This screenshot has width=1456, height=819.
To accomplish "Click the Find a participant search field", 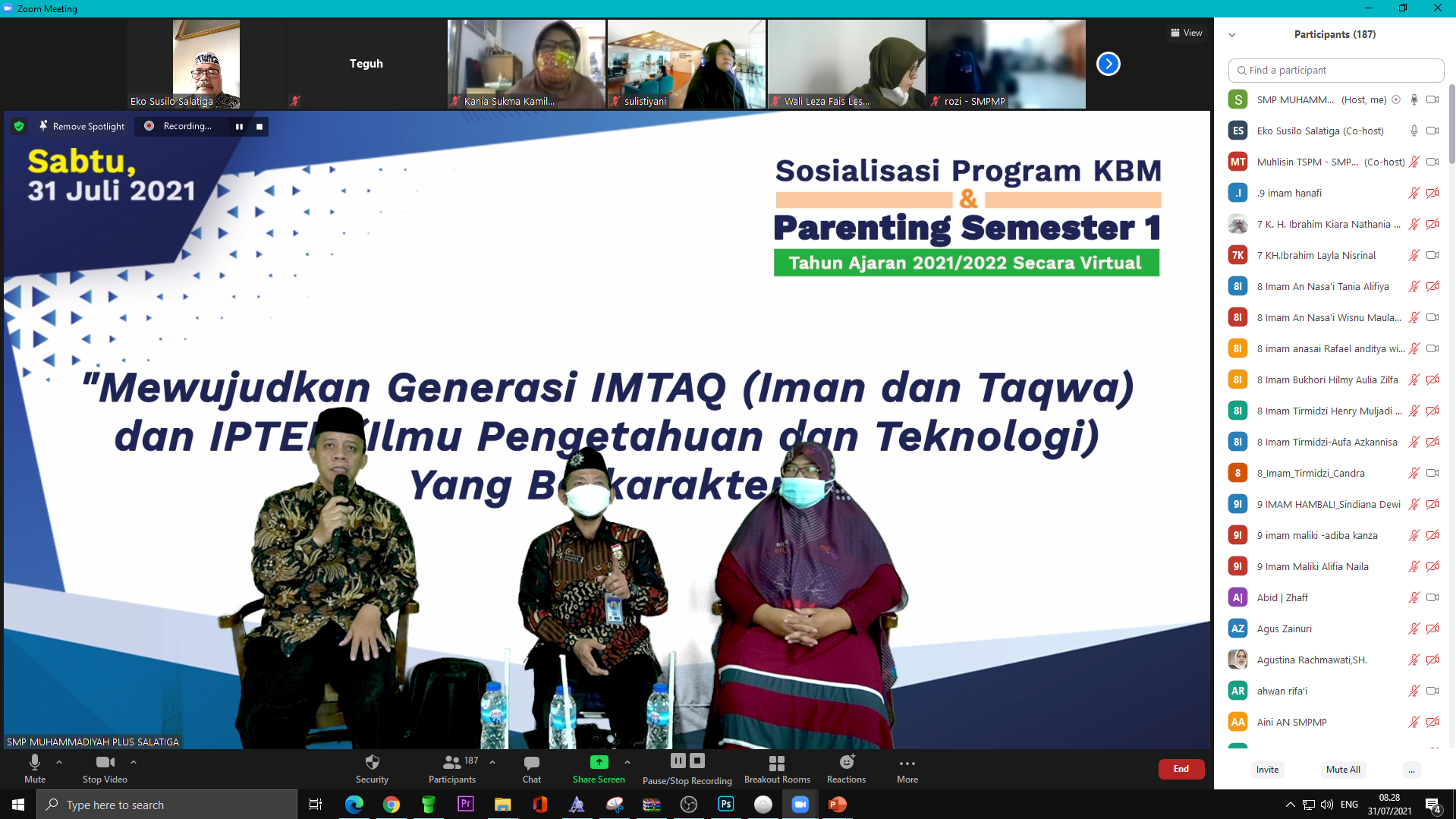I will point(1335,70).
